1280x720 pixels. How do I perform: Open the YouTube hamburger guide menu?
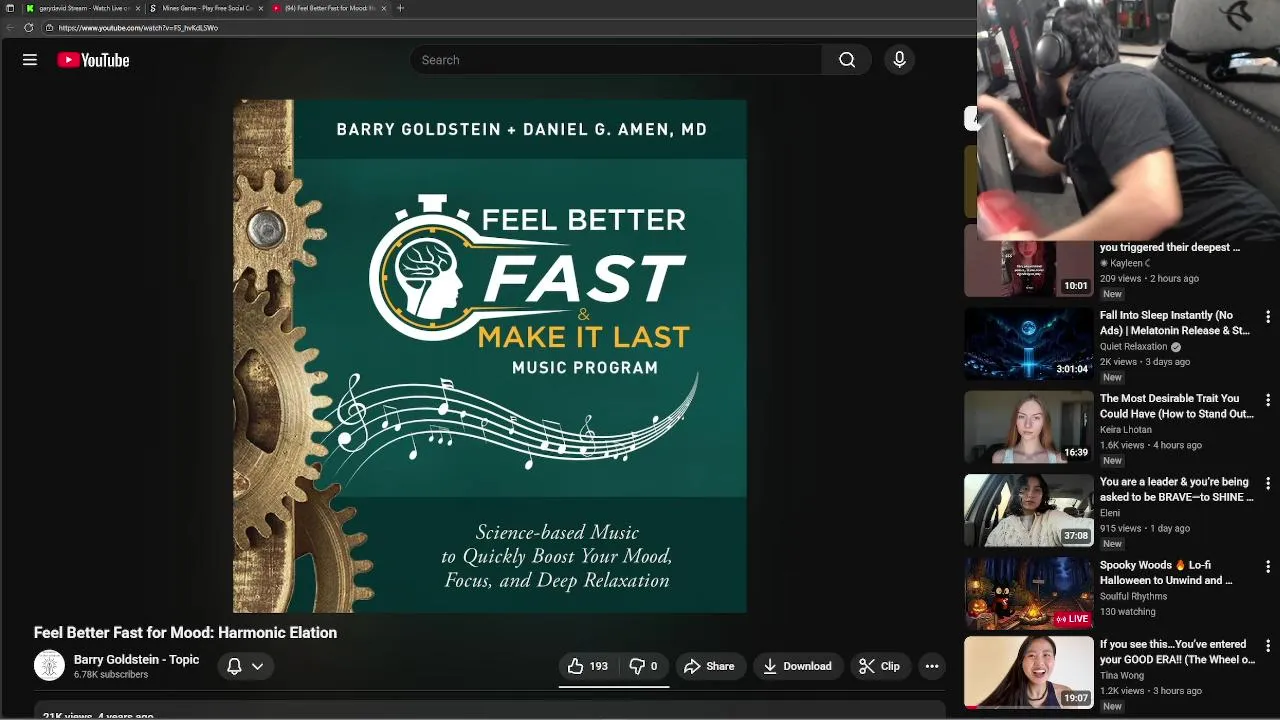point(30,60)
